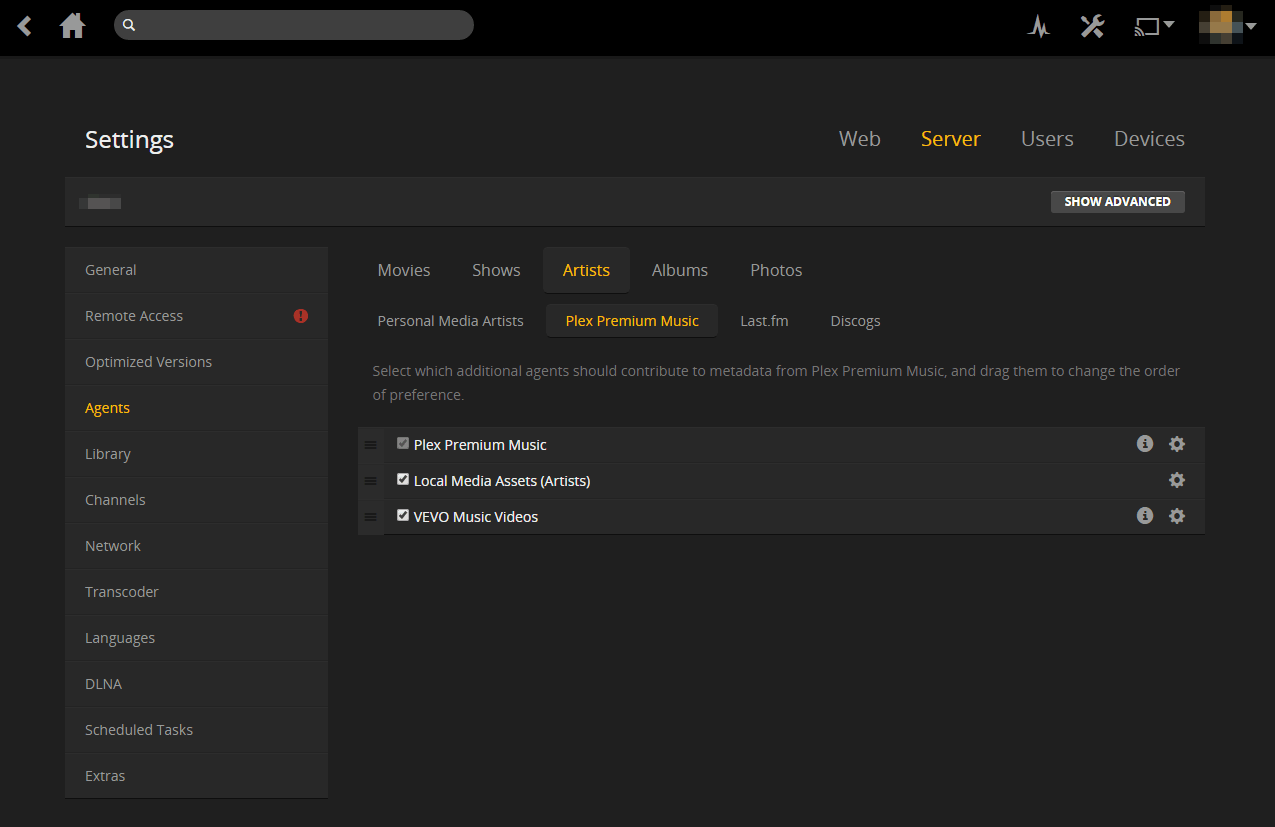The height and width of the screenshot is (827, 1275).
Task: Select the Last.fm agent tab
Action: coord(764,321)
